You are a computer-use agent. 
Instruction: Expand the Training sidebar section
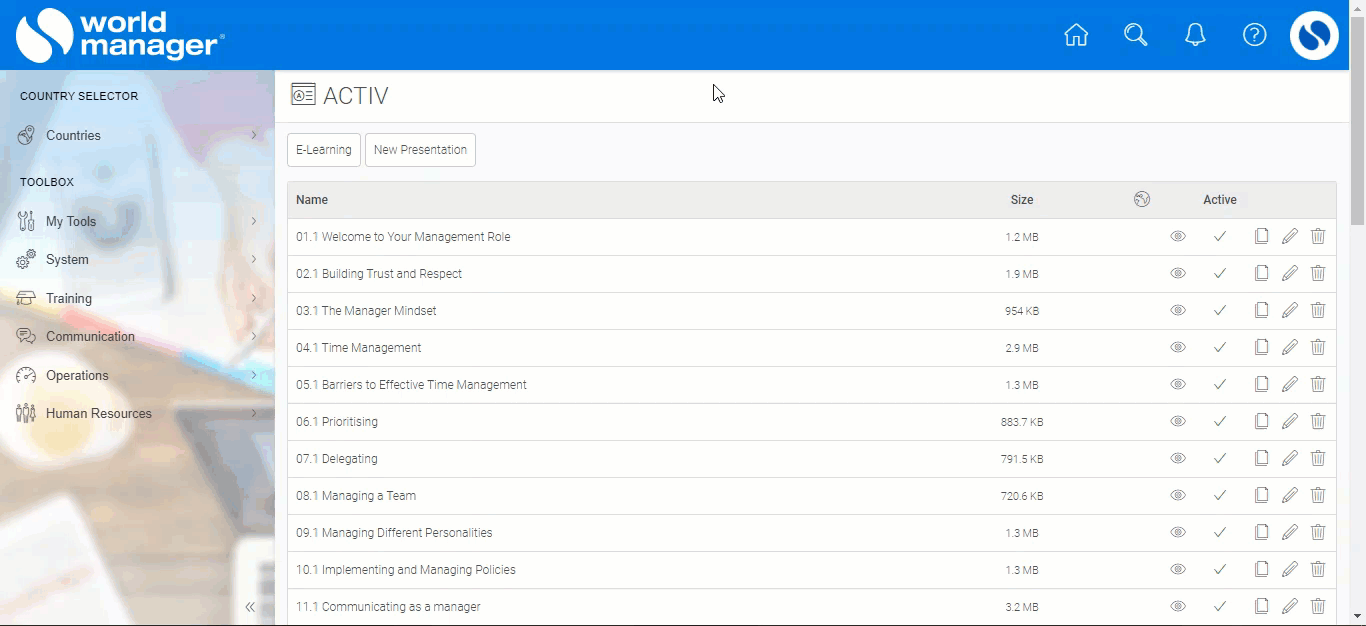tap(69, 298)
